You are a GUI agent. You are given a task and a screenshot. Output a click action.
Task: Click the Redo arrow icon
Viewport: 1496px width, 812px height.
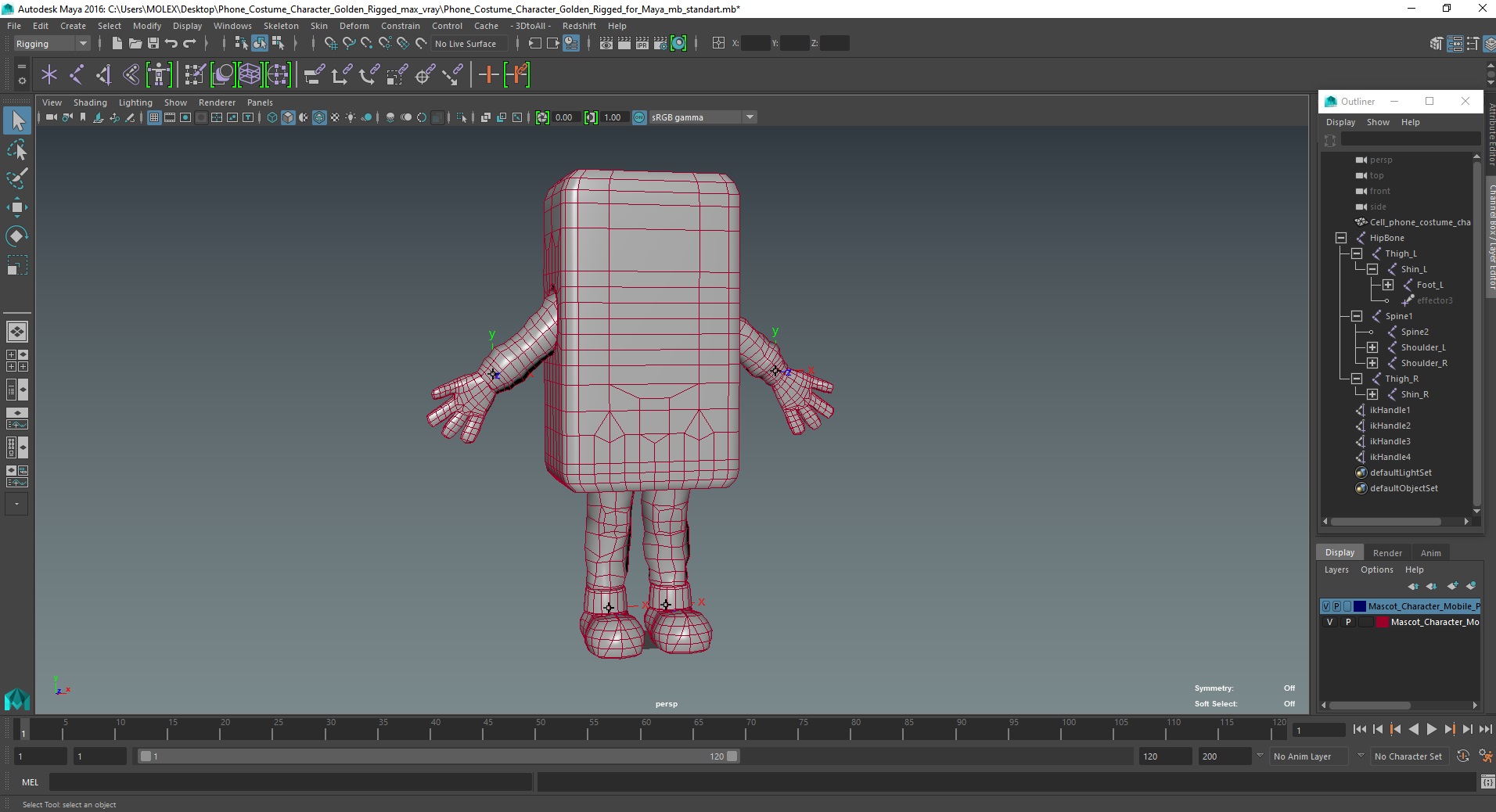click(x=190, y=44)
